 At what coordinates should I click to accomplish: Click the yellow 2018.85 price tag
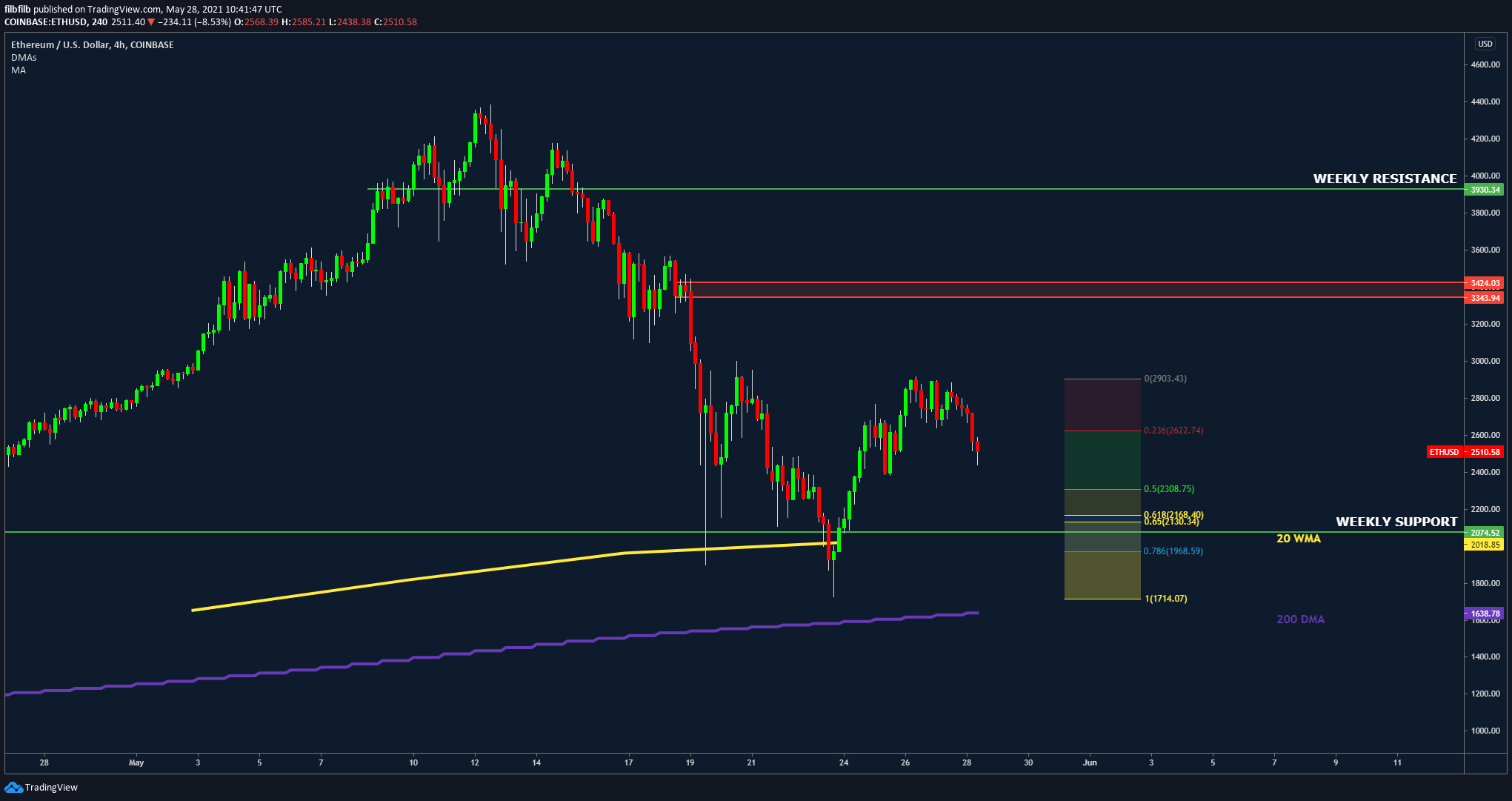tap(1485, 545)
